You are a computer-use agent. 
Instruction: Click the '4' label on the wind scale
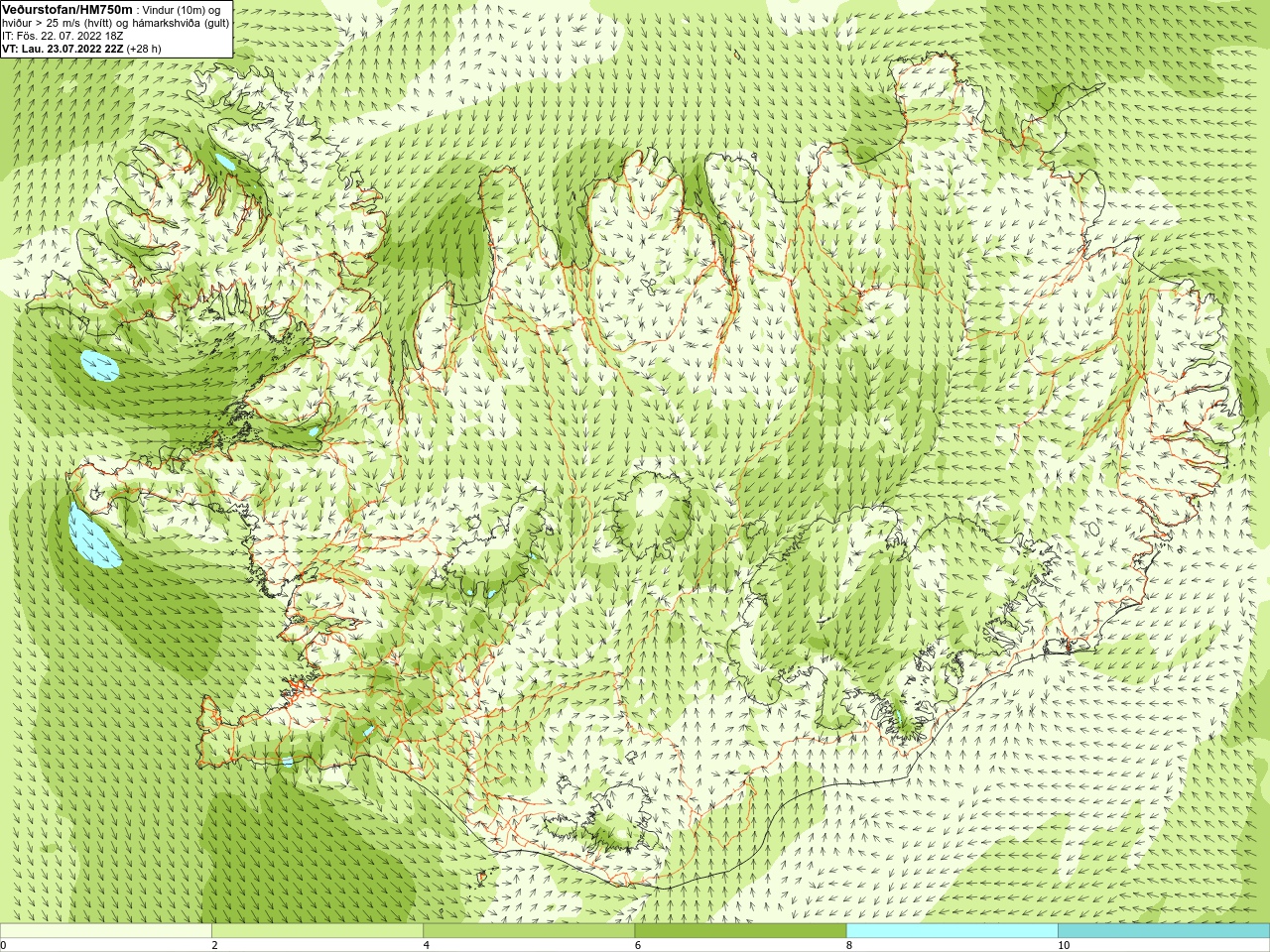(x=427, y=945)
